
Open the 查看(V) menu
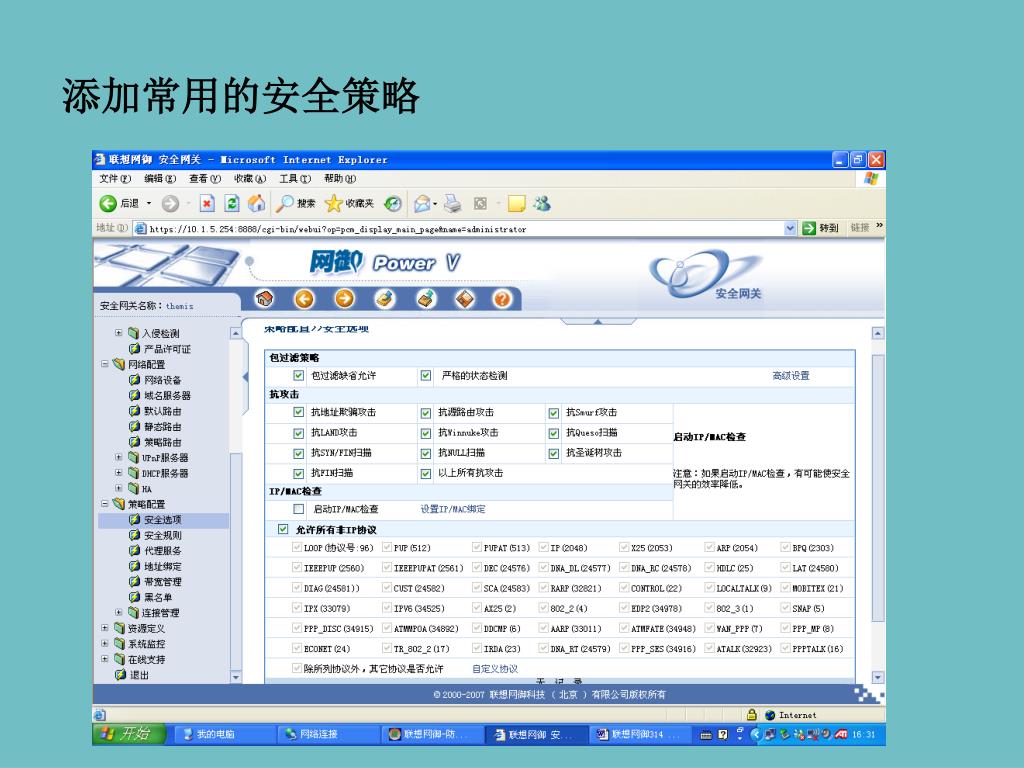(x=205, y=178)
